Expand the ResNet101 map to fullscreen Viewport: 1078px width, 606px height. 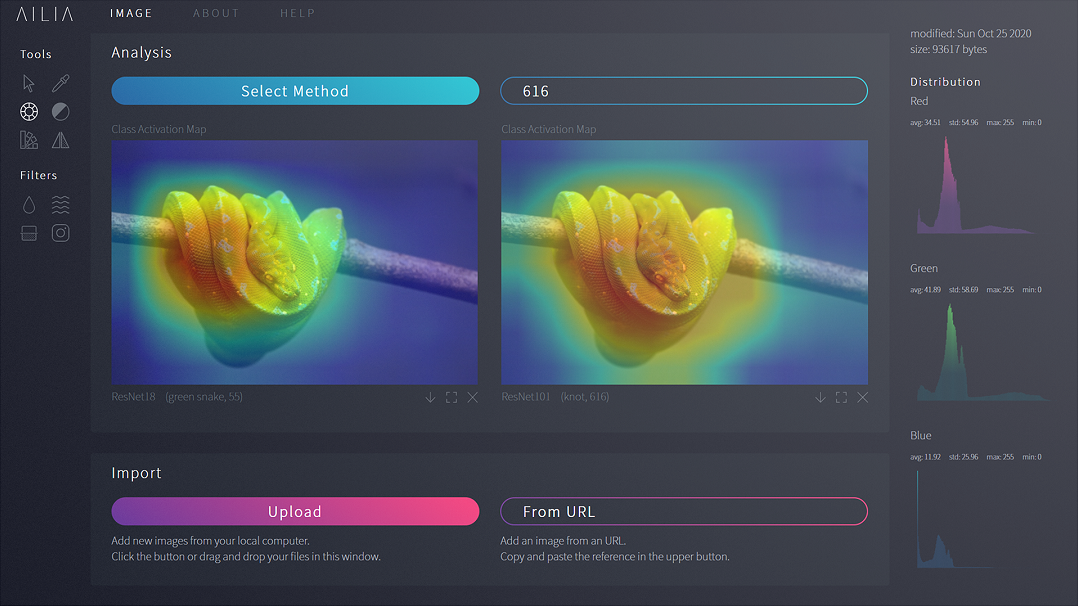pos(841,398)
